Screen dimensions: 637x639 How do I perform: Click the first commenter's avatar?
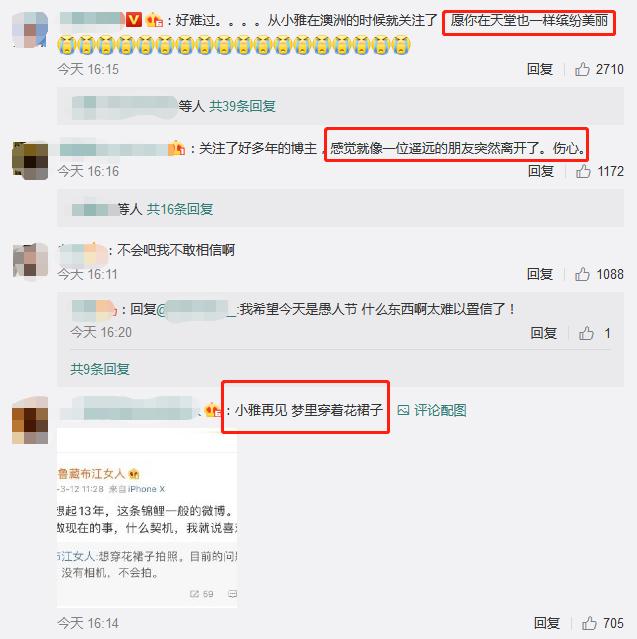pyautogui.click(x=30, y=30)
